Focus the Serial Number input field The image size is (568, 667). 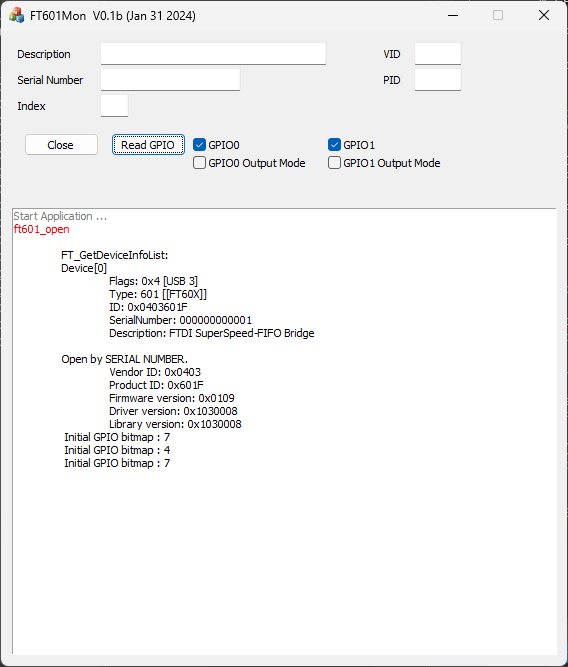[170, 80]
